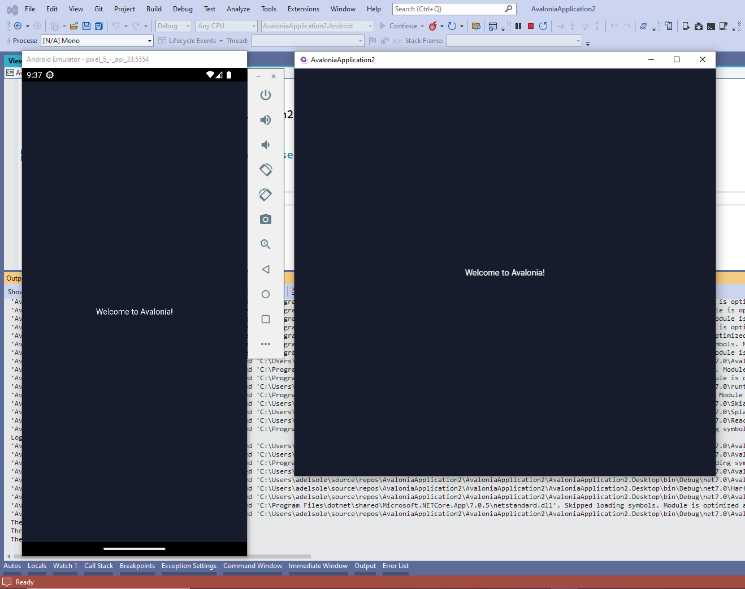Image resolution: width=745 pixels, height=589 pixels.
Task: Take emulator screenshot with camera icon
Action: click(266, 219)
